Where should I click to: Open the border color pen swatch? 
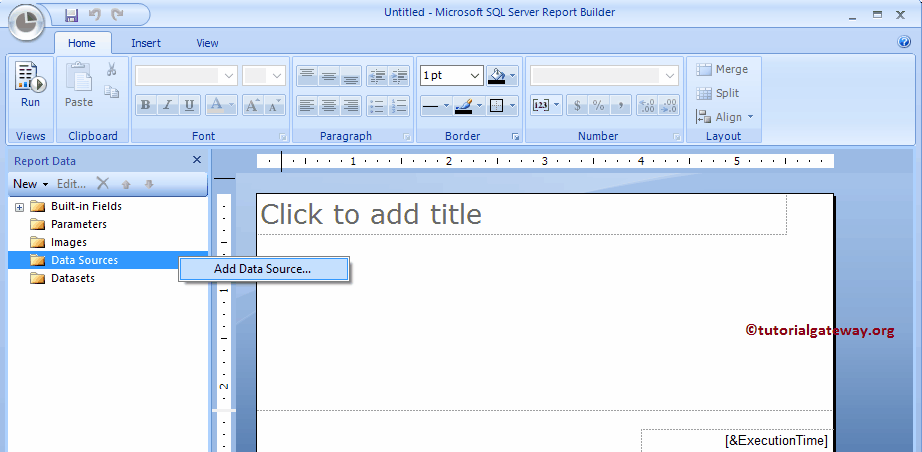click(x=469, y=106)
